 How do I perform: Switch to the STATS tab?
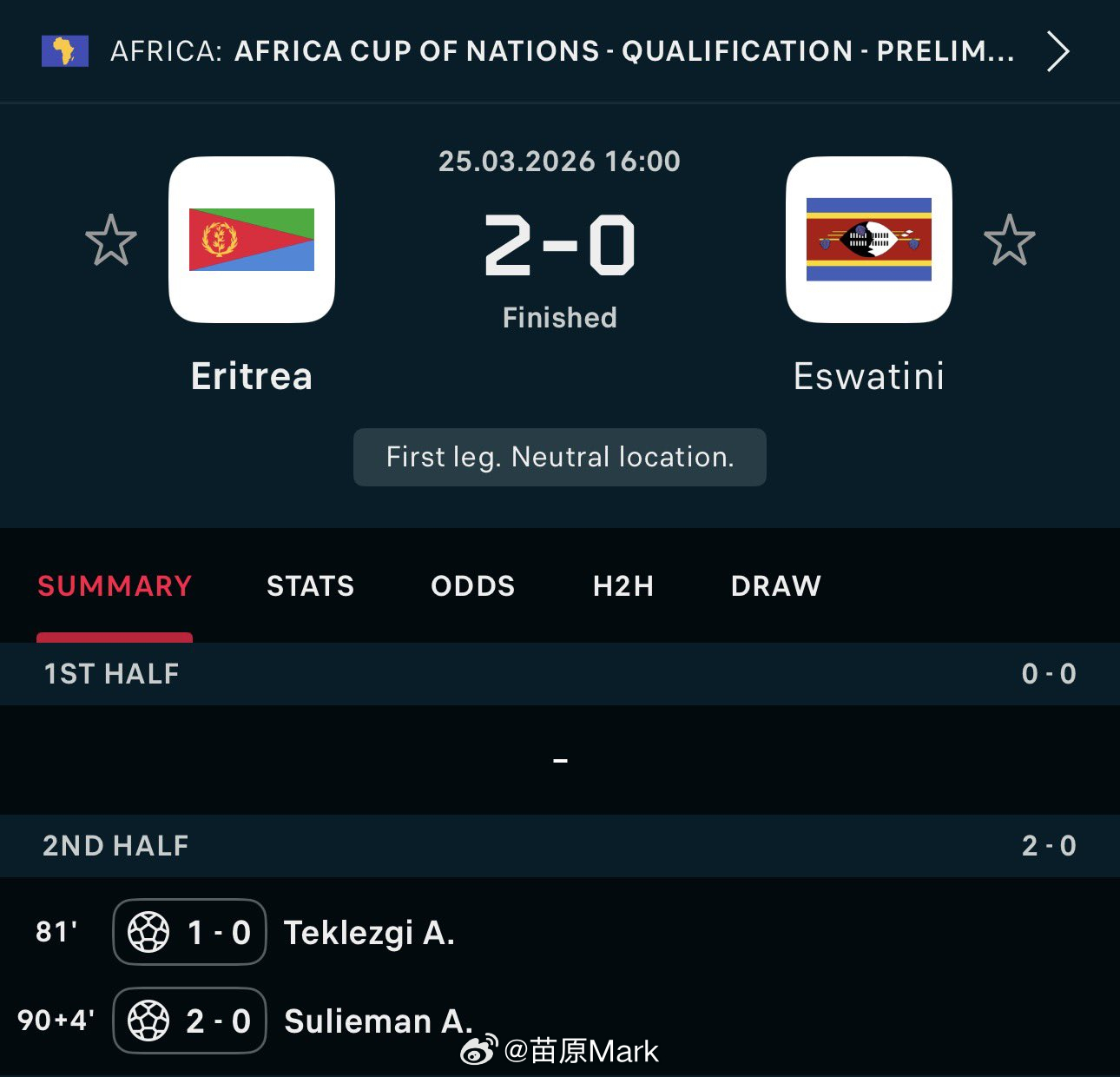pos(311,586)
